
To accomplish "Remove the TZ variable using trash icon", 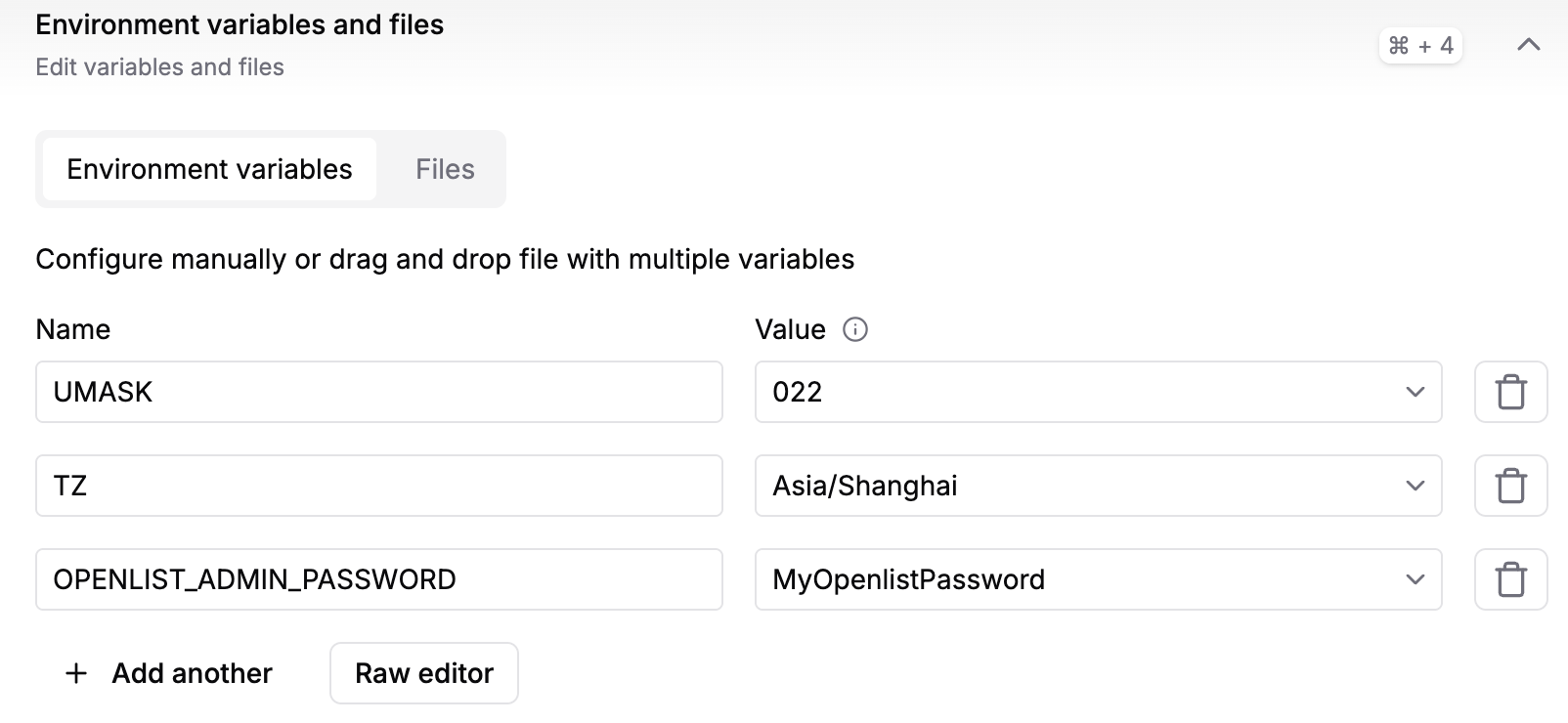I will [1510, 486].
